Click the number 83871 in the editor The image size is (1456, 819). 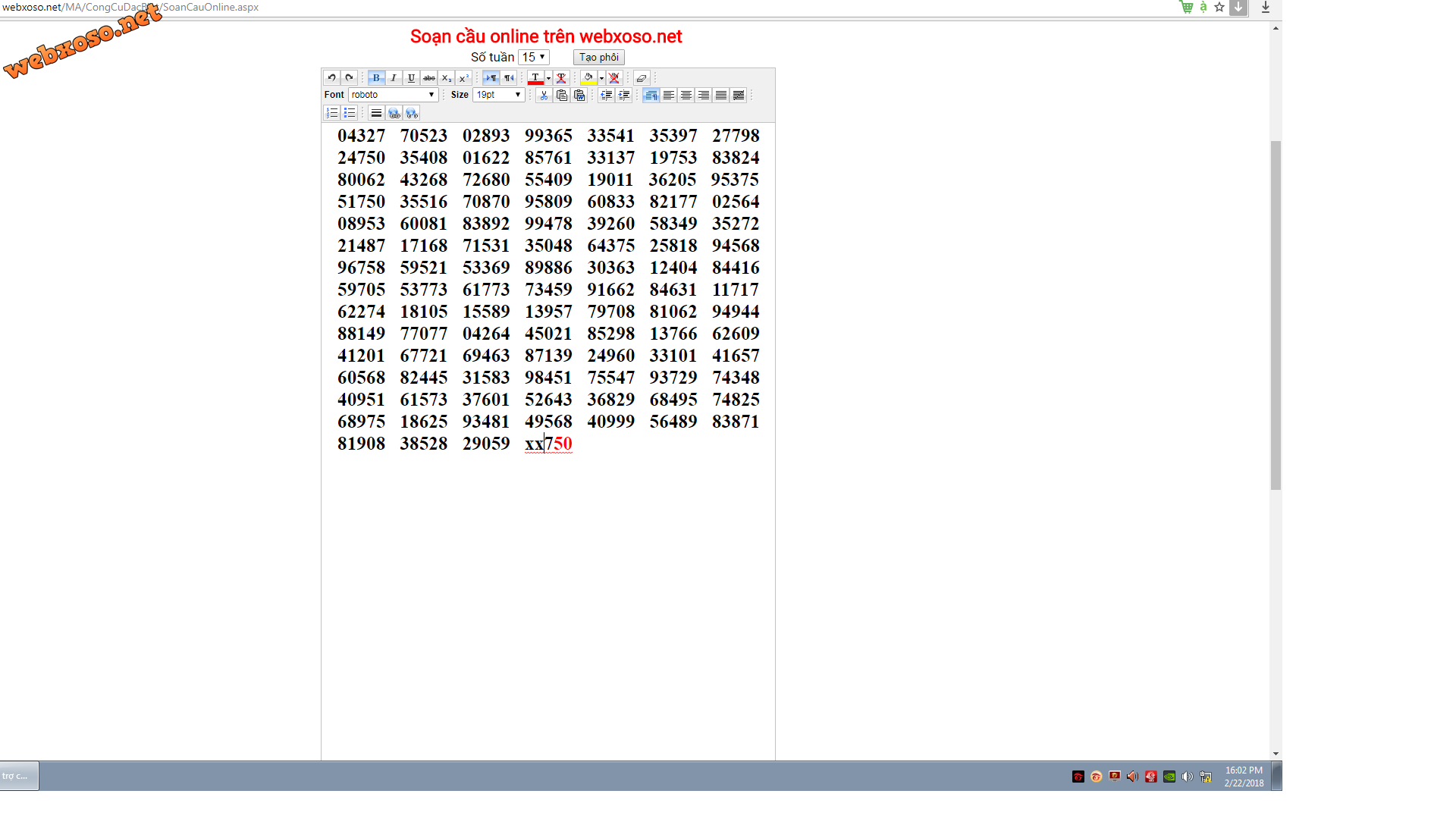tap(736, 422)
